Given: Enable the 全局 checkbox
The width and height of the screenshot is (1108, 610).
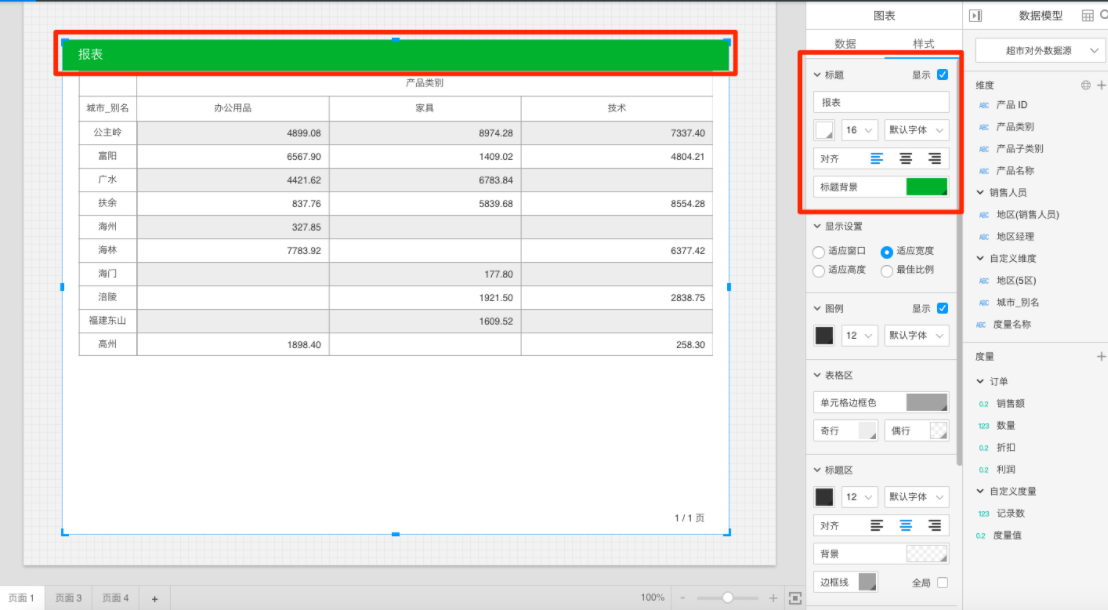Looking at the screenshot, I should (943, 582).
